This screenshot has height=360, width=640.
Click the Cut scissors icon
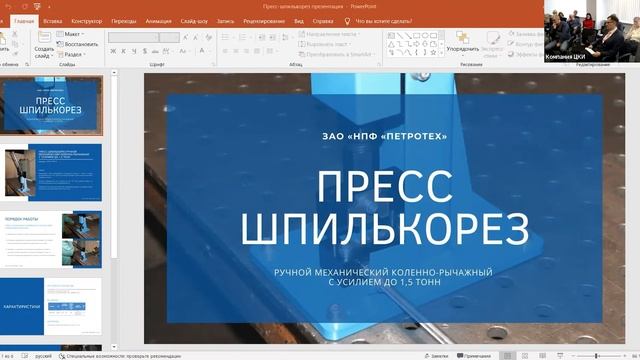[15, 34]
